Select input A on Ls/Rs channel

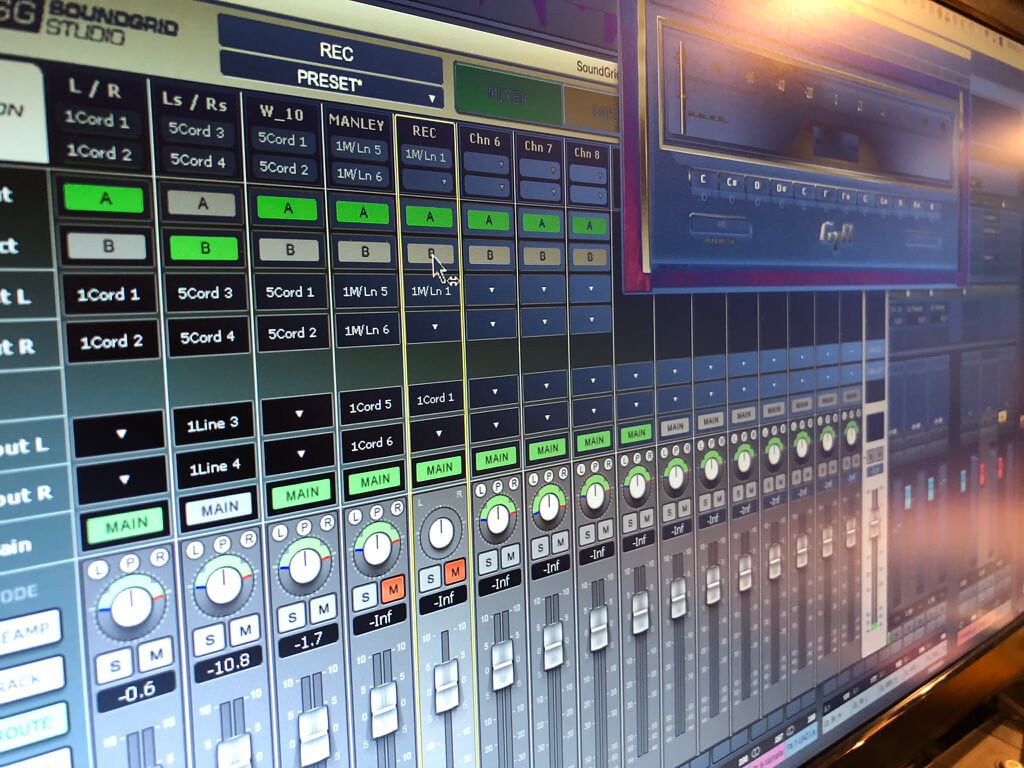click(202, 204)
